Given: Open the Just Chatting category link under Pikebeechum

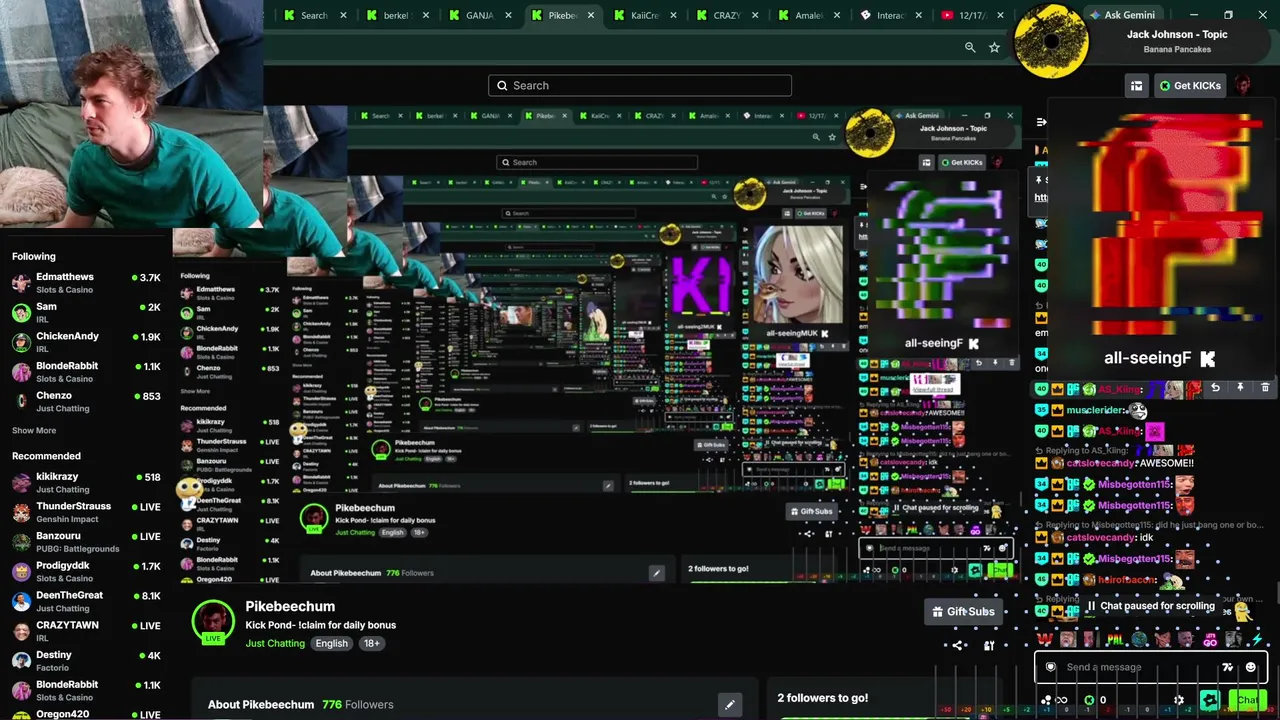Looking at the screenshot, I should point(275,644).
